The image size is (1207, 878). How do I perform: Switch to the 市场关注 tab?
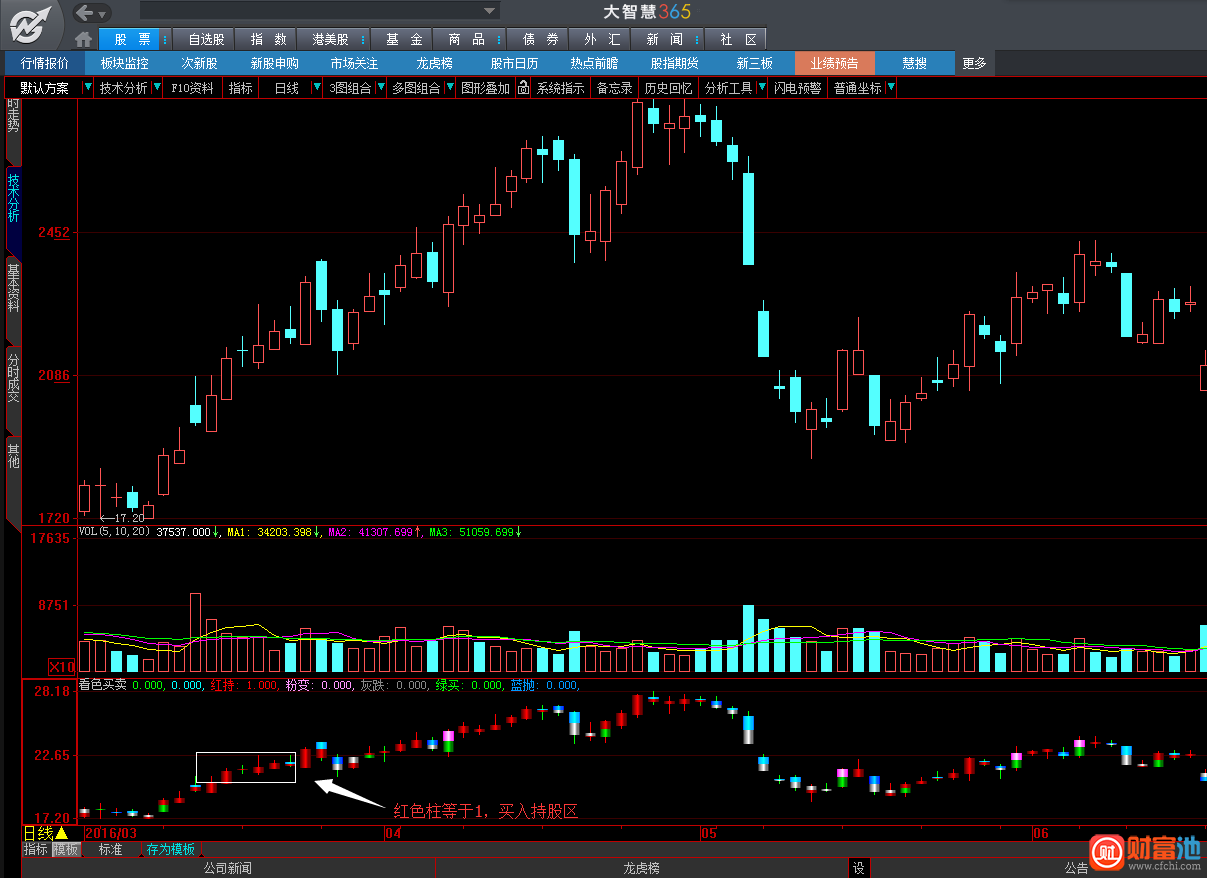[x=354, y=63]
